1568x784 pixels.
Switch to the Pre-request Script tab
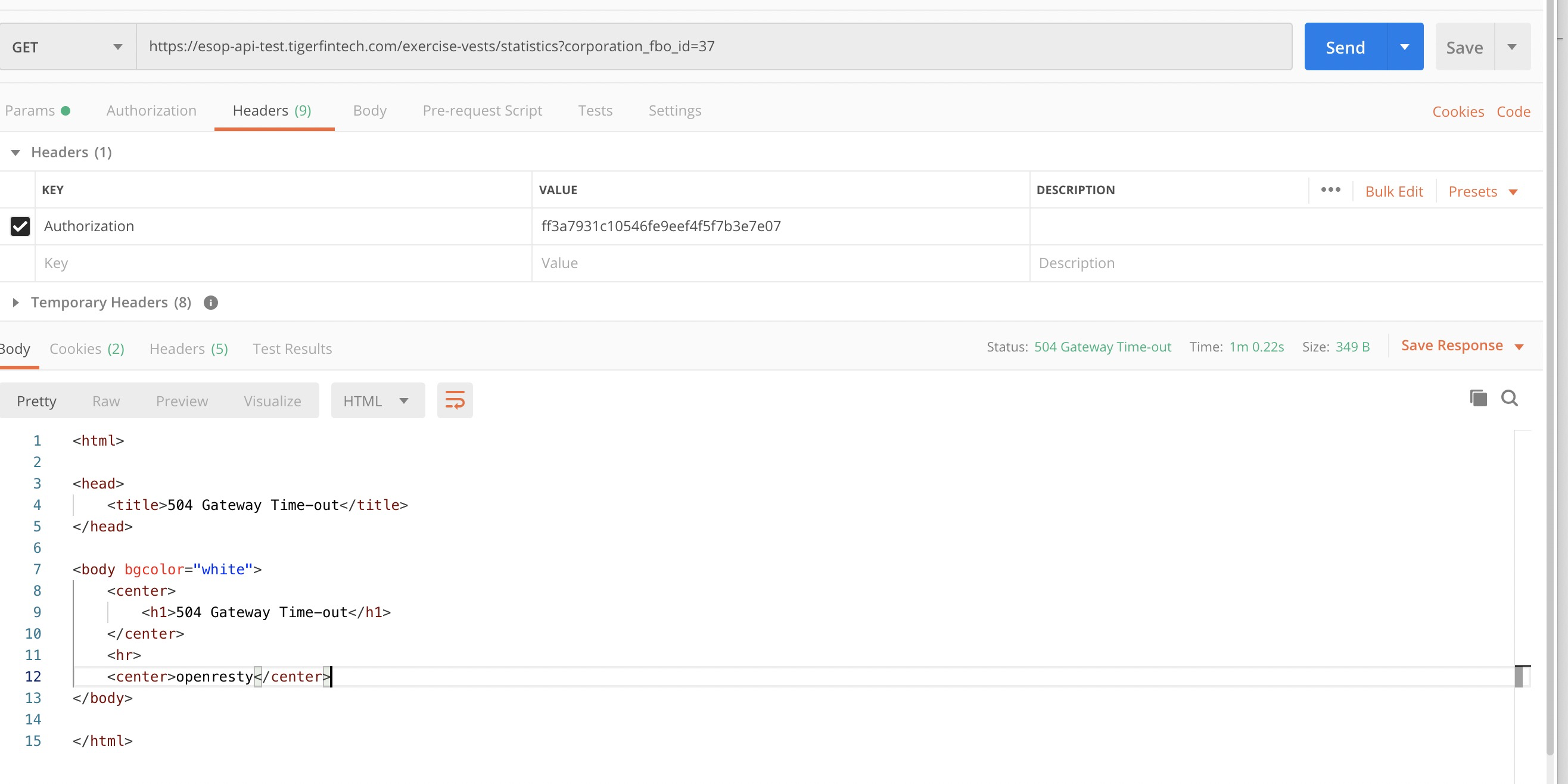tap(482, 111)
